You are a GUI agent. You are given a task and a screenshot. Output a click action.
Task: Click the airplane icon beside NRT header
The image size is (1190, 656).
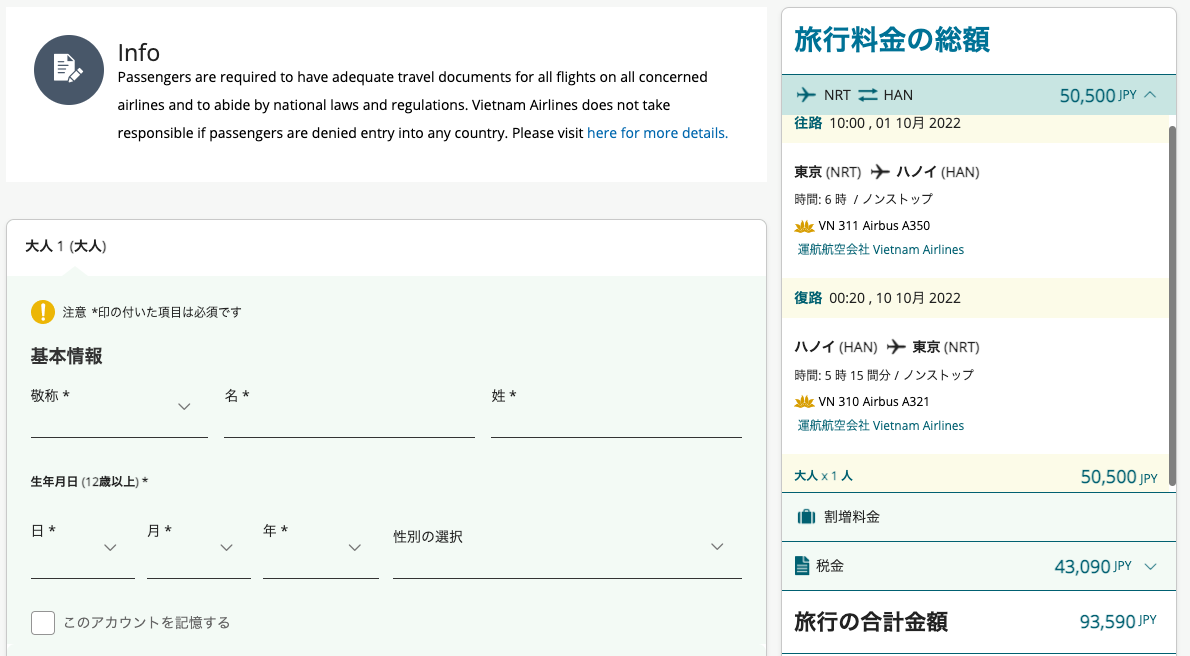click(x=806, y=95)
